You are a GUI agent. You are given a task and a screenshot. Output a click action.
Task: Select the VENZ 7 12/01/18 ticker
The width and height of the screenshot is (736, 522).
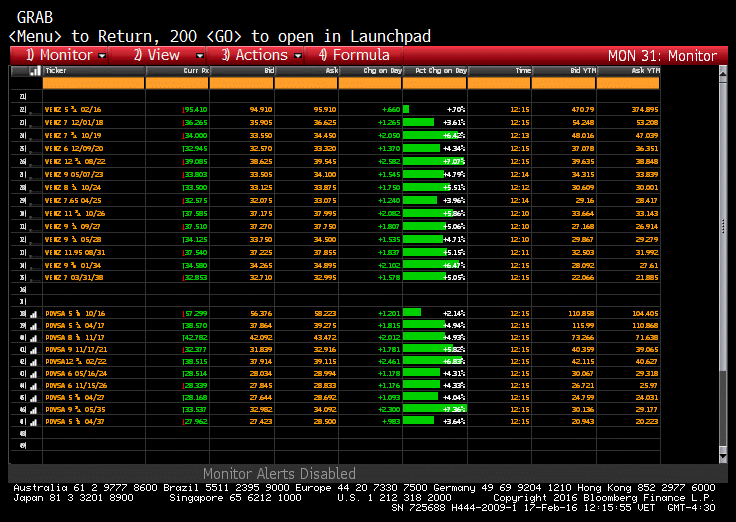74,123
